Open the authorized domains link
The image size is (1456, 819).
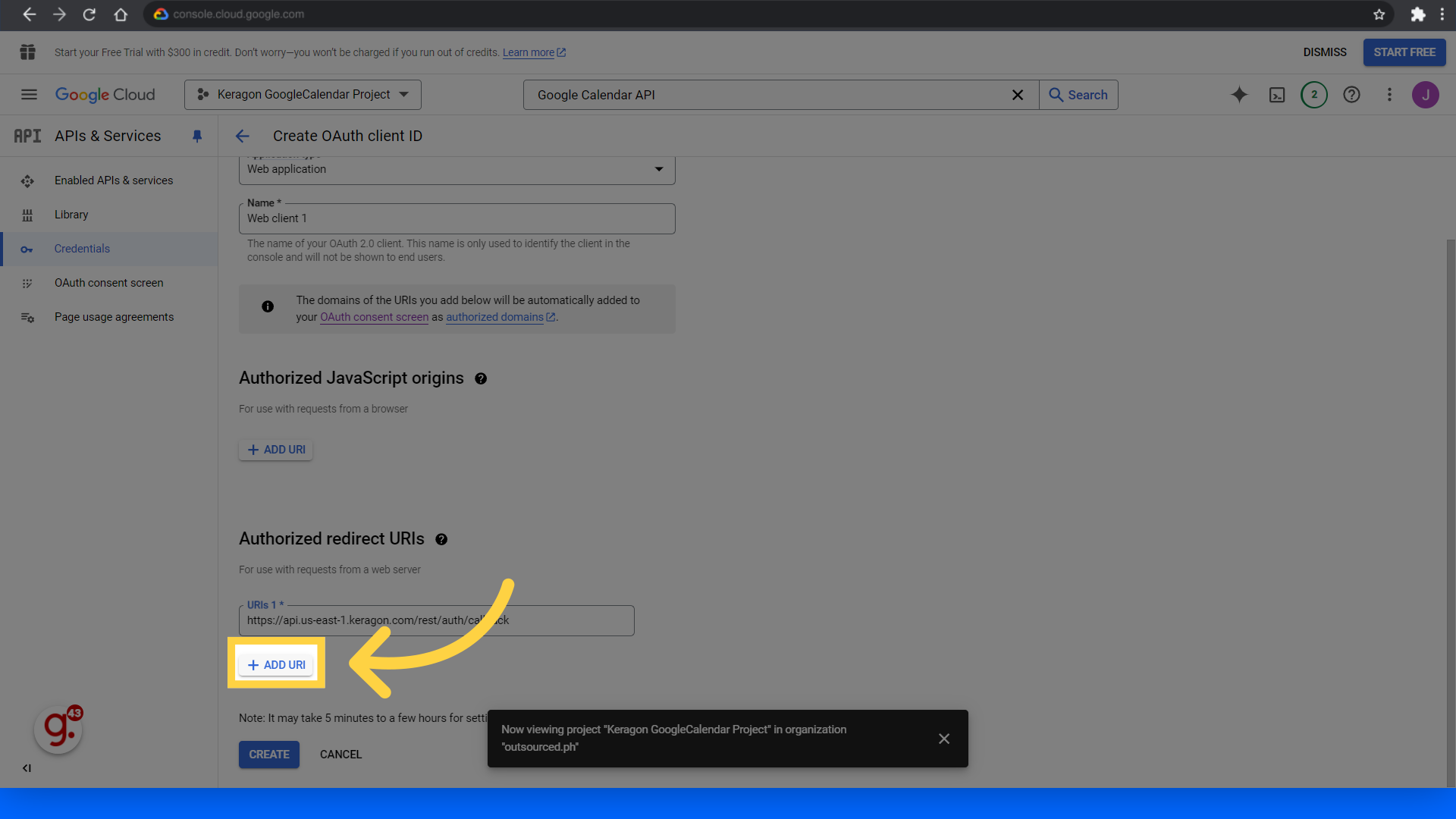(x=500, y=317)
